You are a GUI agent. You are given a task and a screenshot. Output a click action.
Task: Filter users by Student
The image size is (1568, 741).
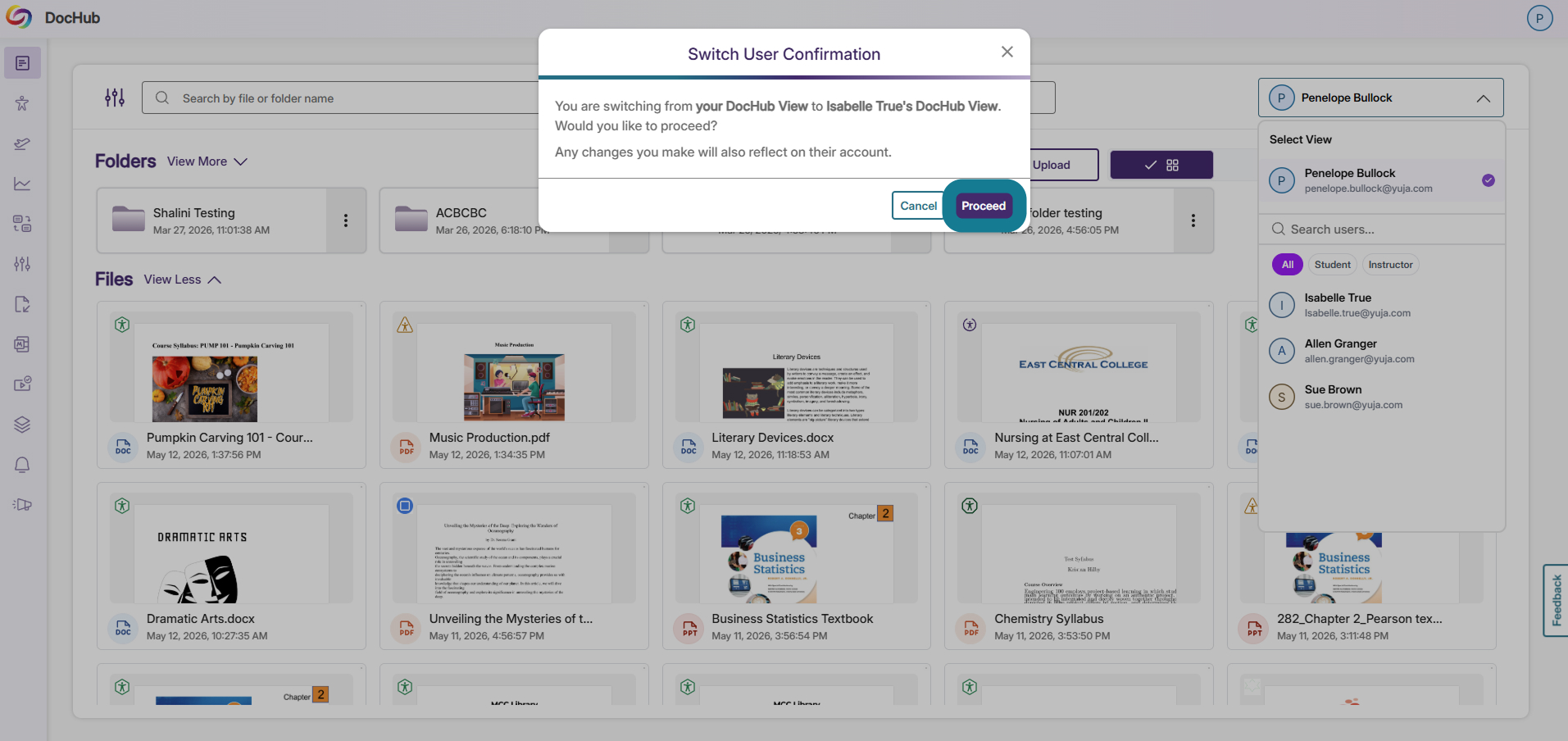click(x=1332, y=265)
